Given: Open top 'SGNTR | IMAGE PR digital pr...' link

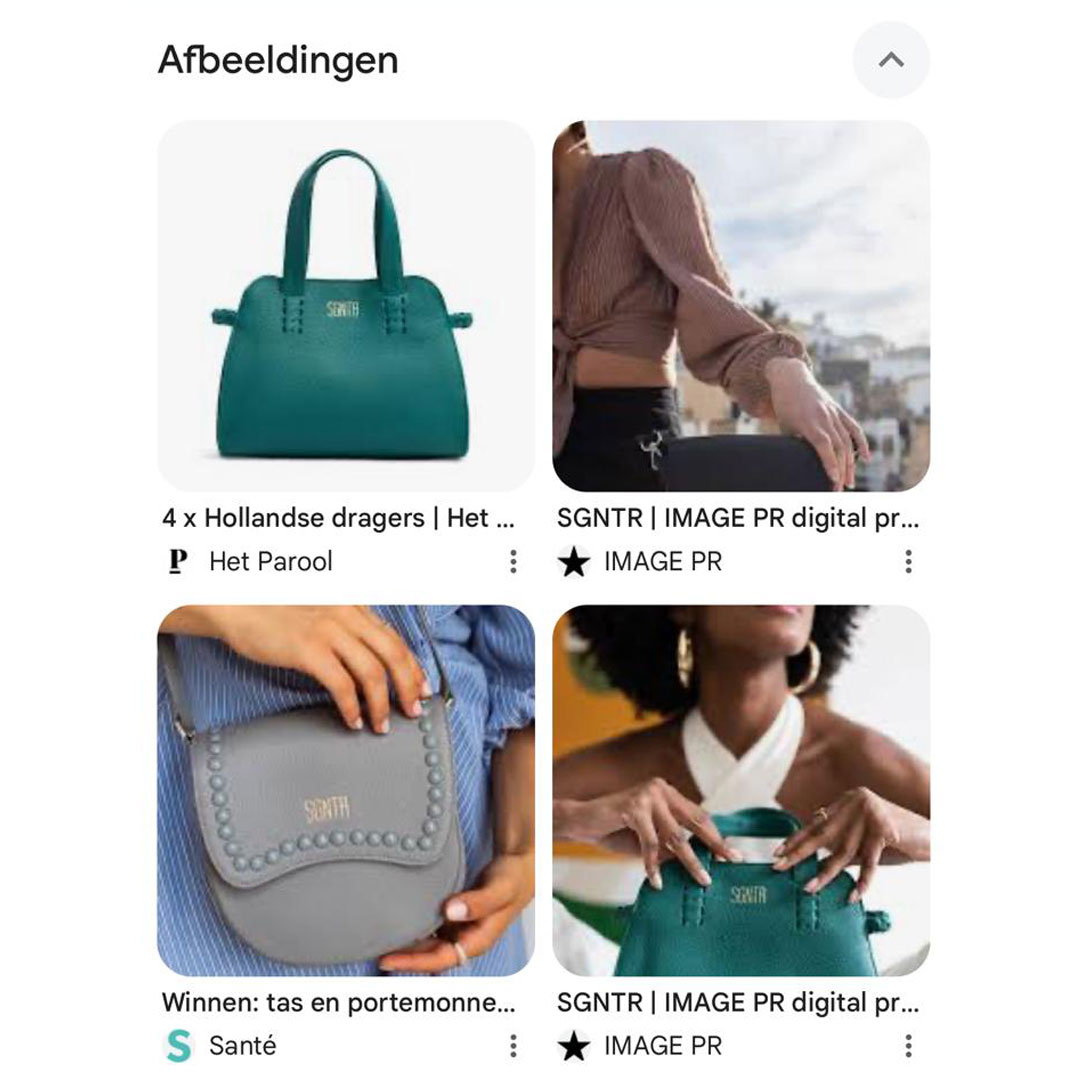Looking at the screenshot, I should [x=738, y=518].
